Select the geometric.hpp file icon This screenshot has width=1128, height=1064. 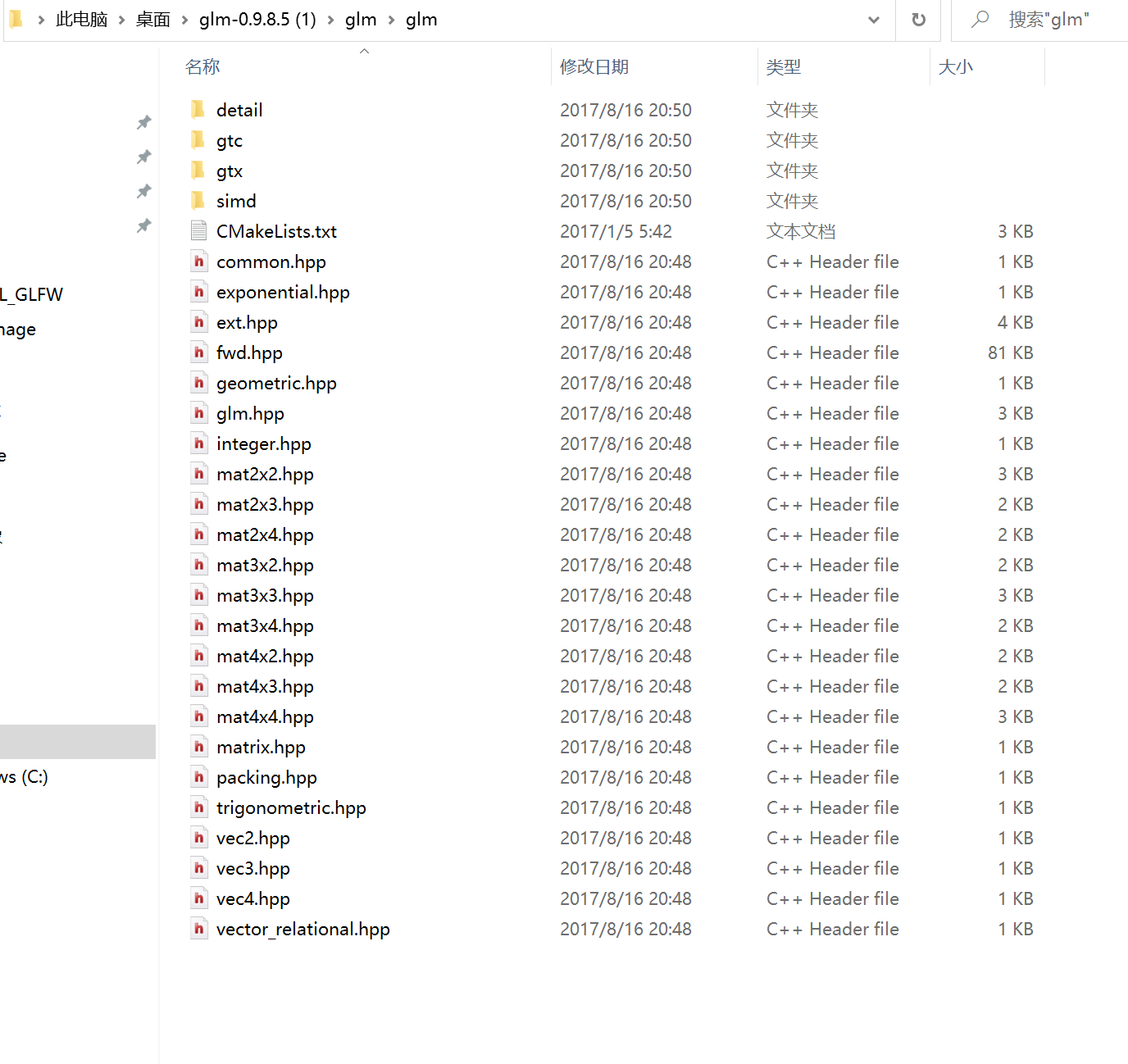tap(198, 383)
